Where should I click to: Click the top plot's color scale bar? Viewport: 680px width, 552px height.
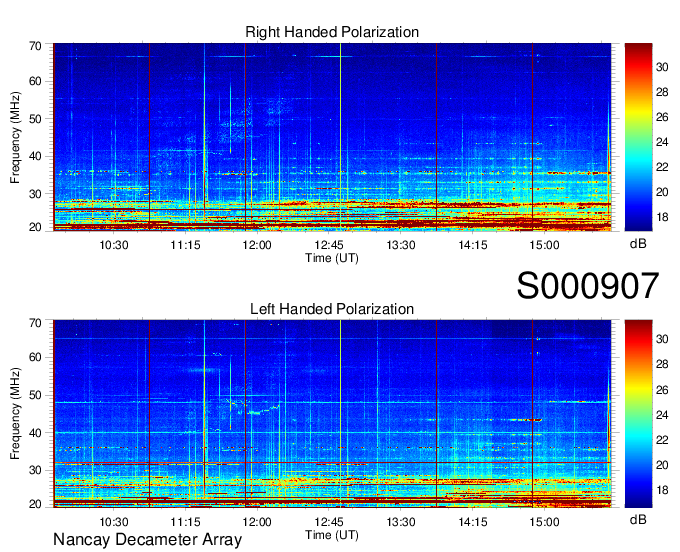(x=638, y=137)
